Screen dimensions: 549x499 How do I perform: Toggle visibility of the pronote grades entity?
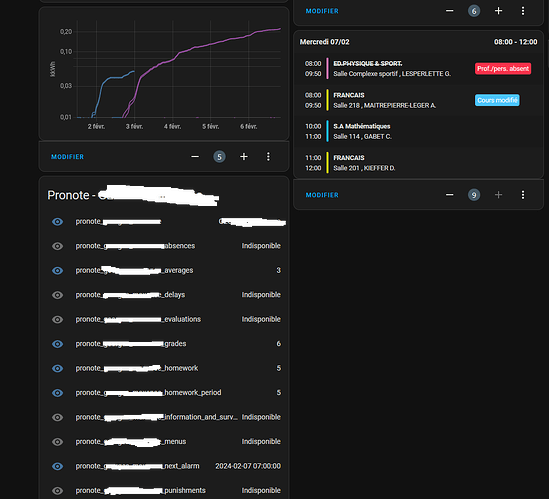coord(57,344)
